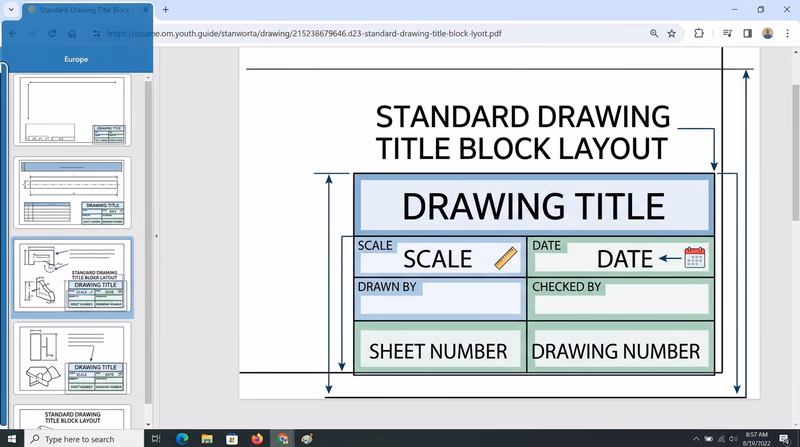Click the large SCALE value text
The image size is (800, 447).
(438, 259)
